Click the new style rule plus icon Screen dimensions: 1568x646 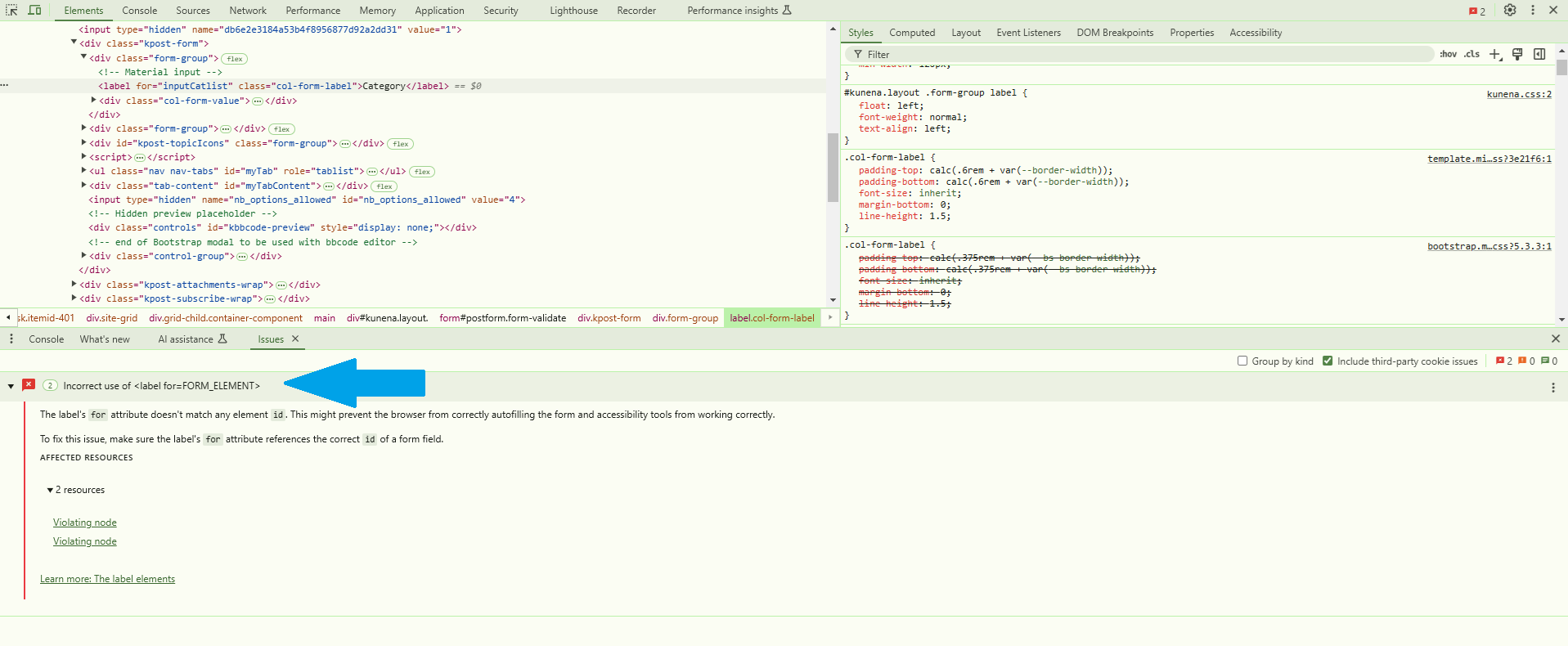(x=1494, y=55)
